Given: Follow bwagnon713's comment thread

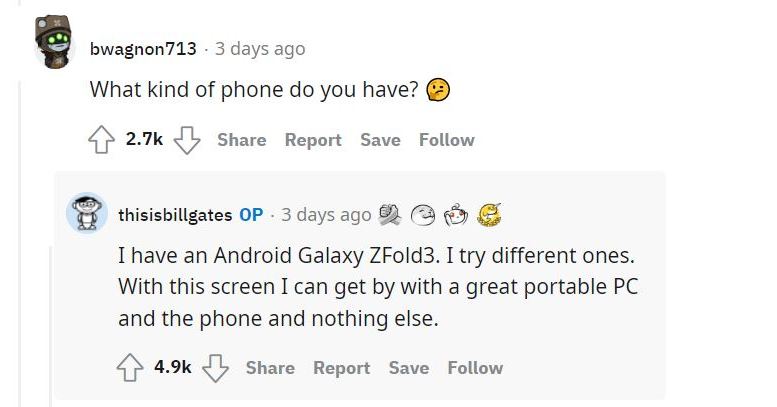Looking at the screenshot, I should (447, 140).
